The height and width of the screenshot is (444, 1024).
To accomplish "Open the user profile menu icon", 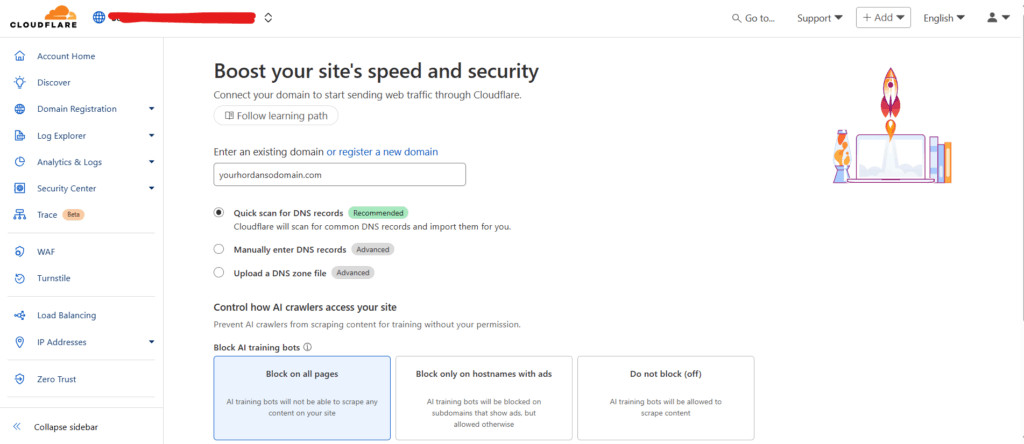I will 998,18.
